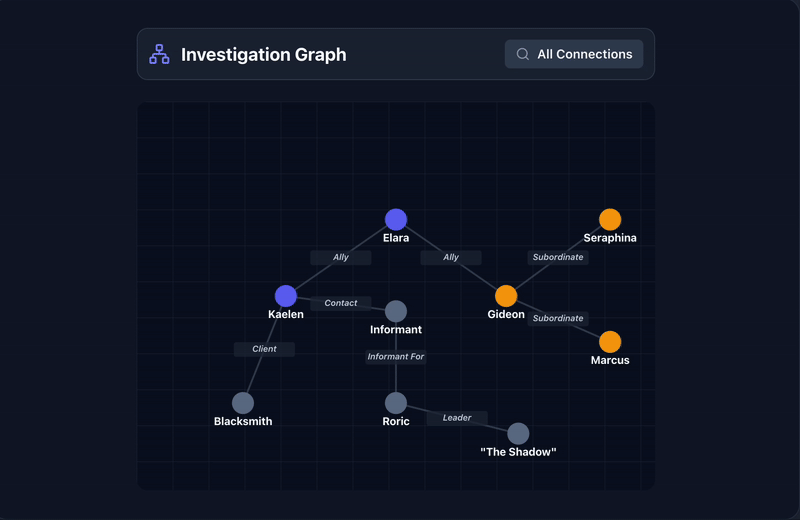Viewport: 800px width, 520px height.
Task: Click the Marcus name label
Action: tap(610, 360)
